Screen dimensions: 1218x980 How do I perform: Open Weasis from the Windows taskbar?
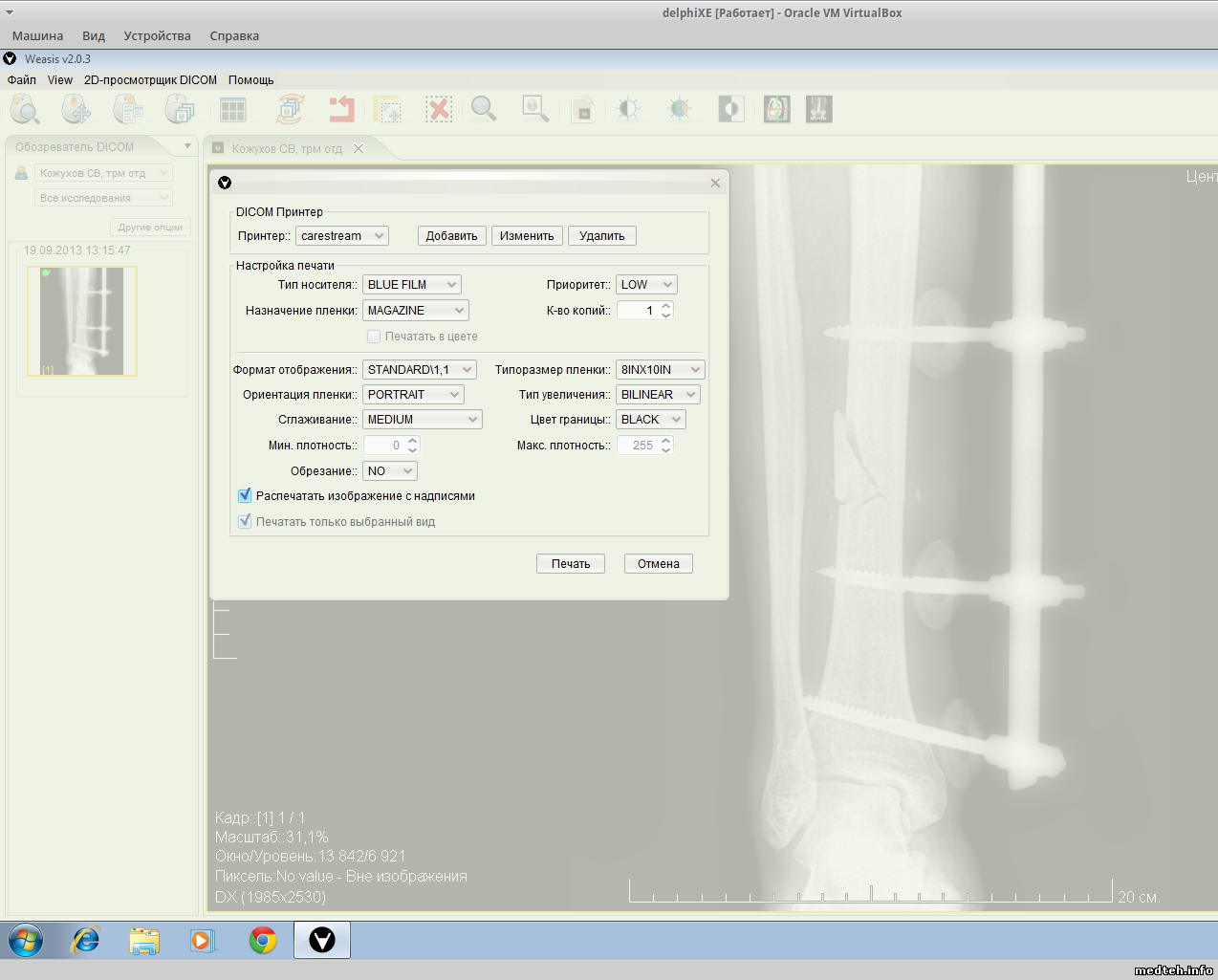point(322,941)
